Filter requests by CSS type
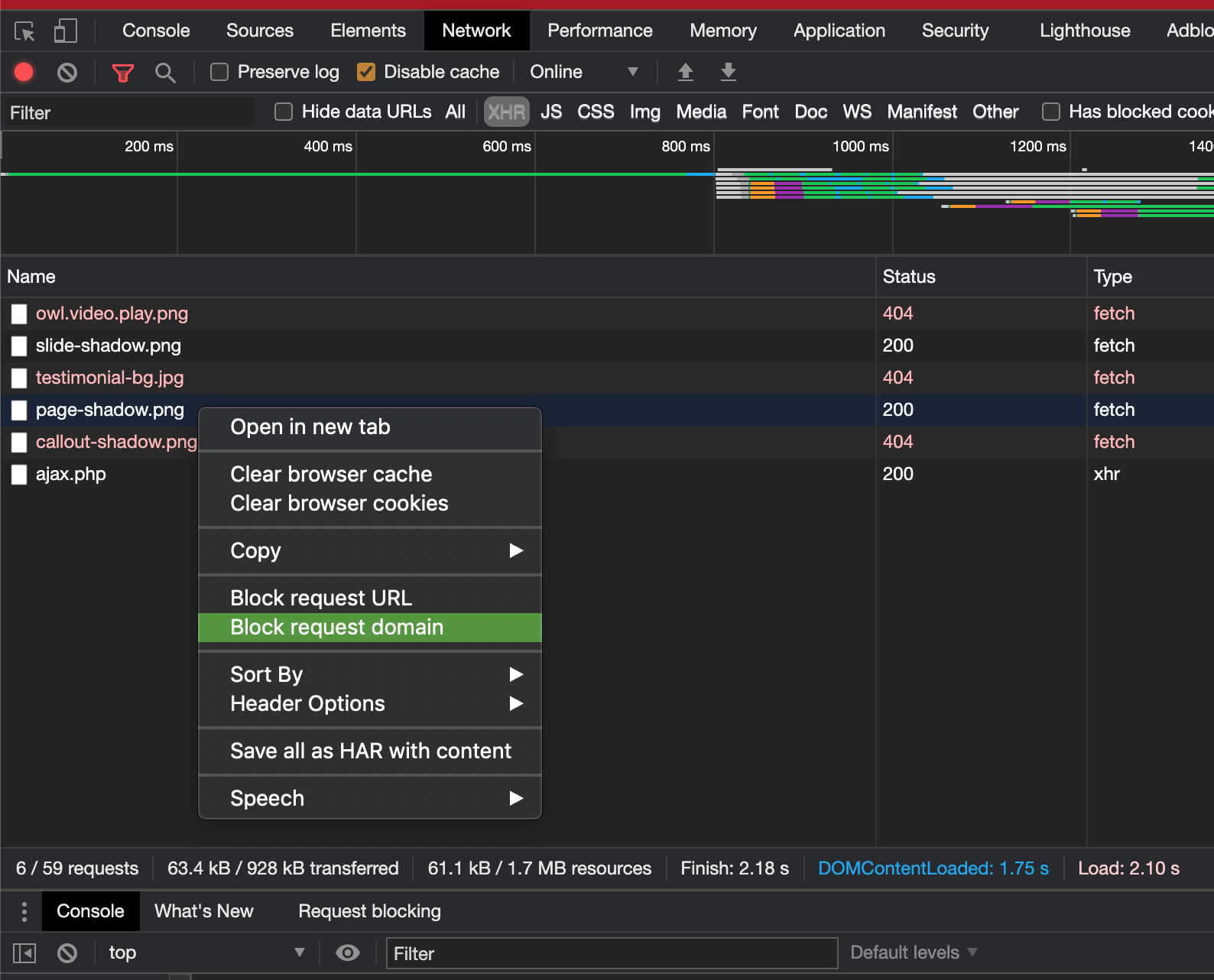 click(596, 112)
